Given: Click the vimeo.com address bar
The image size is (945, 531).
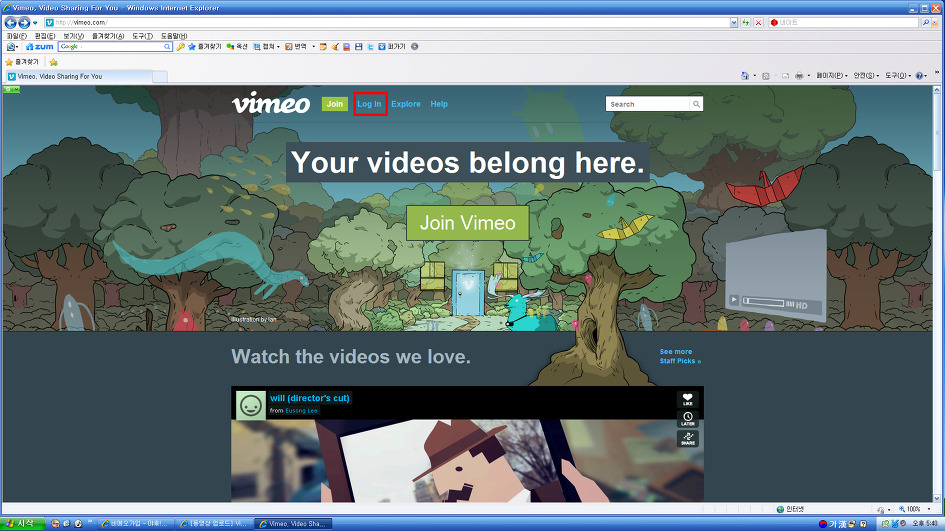Looking at the screenshot, I should pos(386,22).
